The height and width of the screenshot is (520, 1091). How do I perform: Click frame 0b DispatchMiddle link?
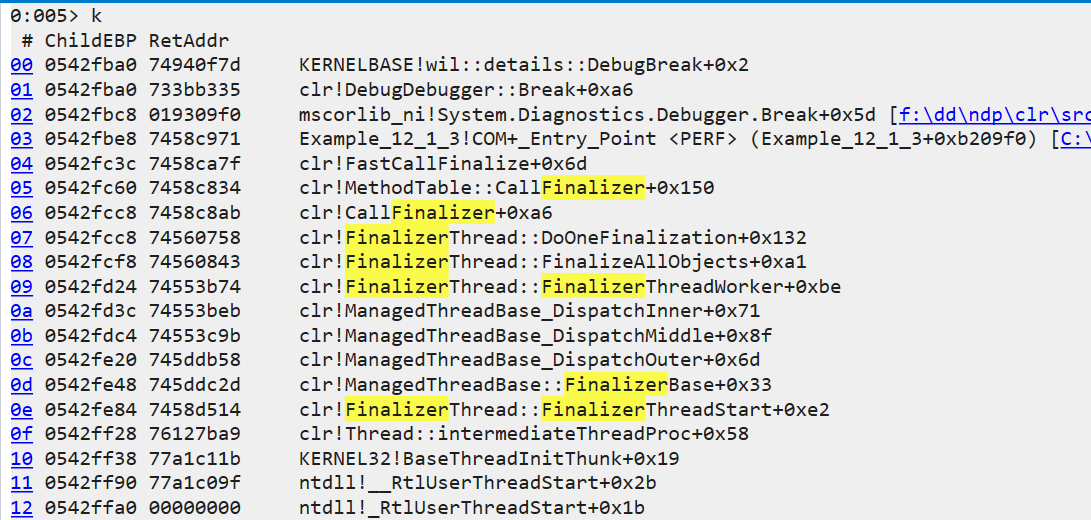[22, 336]
